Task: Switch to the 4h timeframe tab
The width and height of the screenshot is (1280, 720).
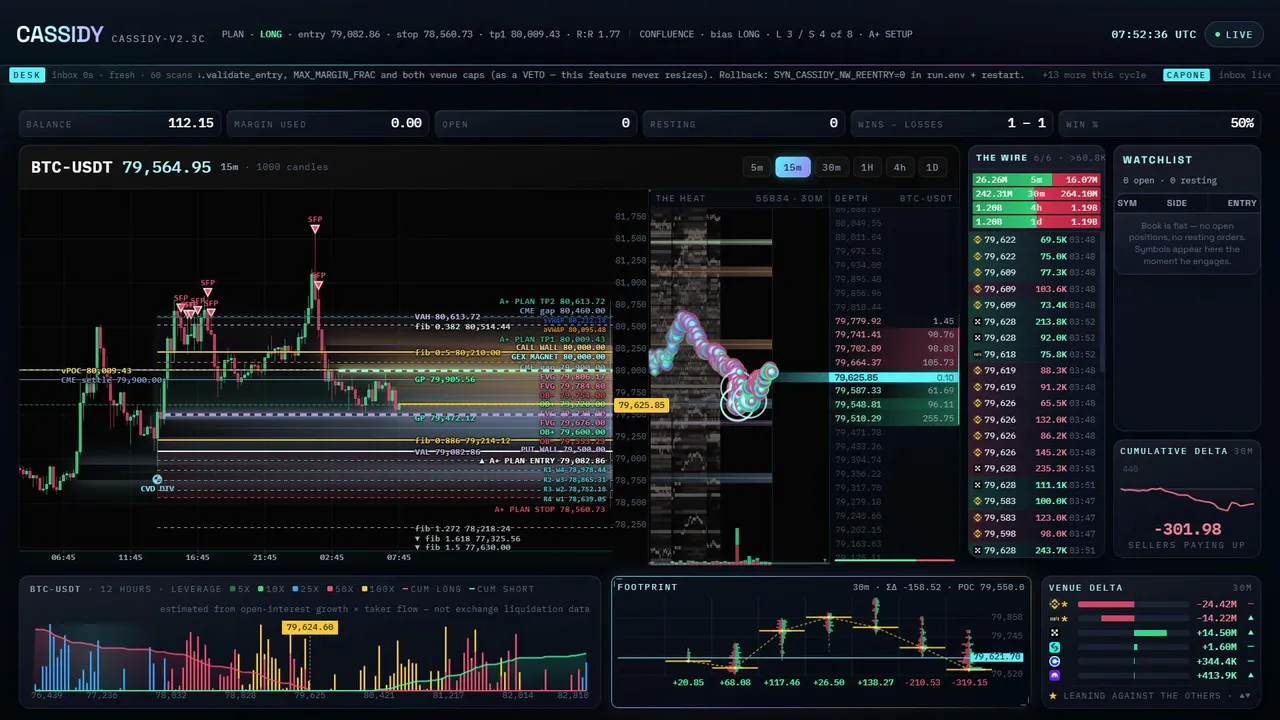Action: [x=900, y=167]
